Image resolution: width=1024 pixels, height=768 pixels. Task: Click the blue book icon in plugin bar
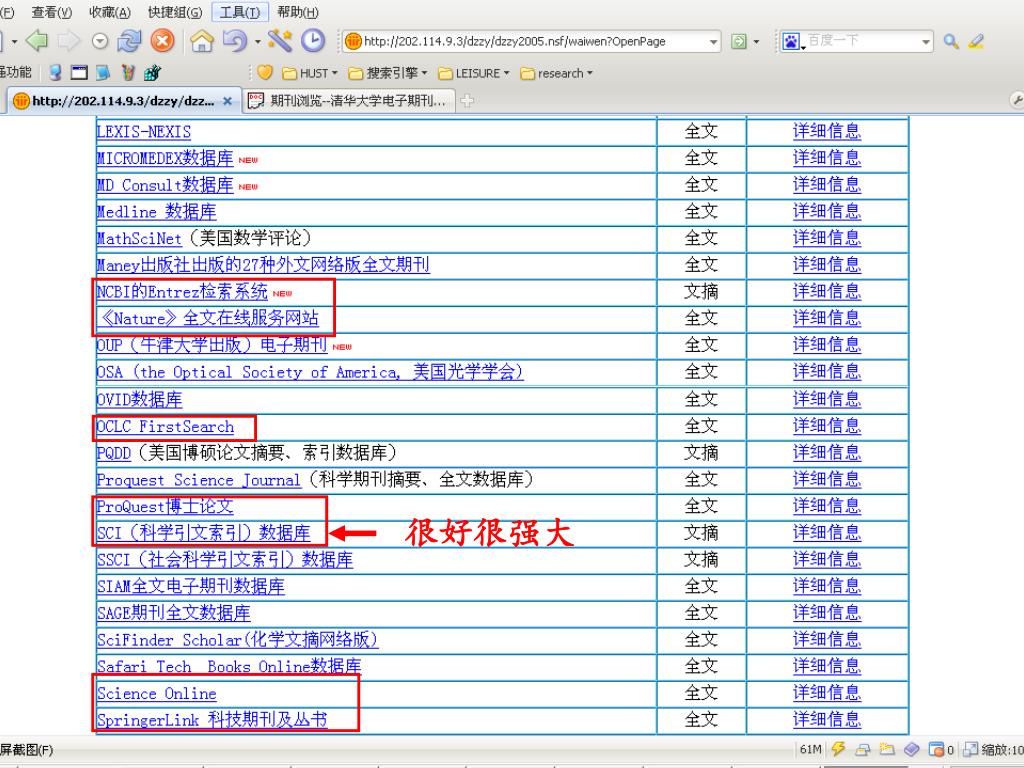tap(103, 72)
